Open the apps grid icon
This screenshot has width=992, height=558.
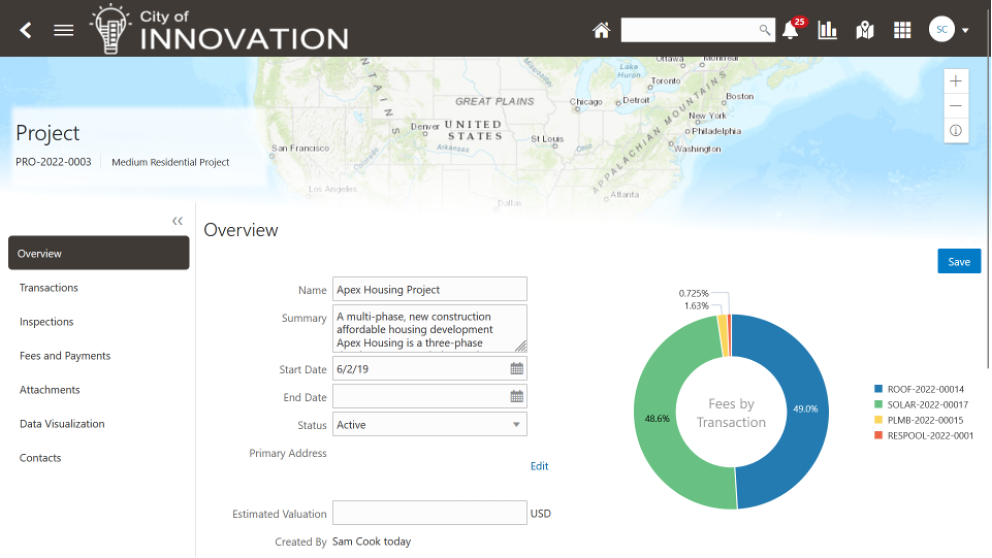click(x=902, y=30)
